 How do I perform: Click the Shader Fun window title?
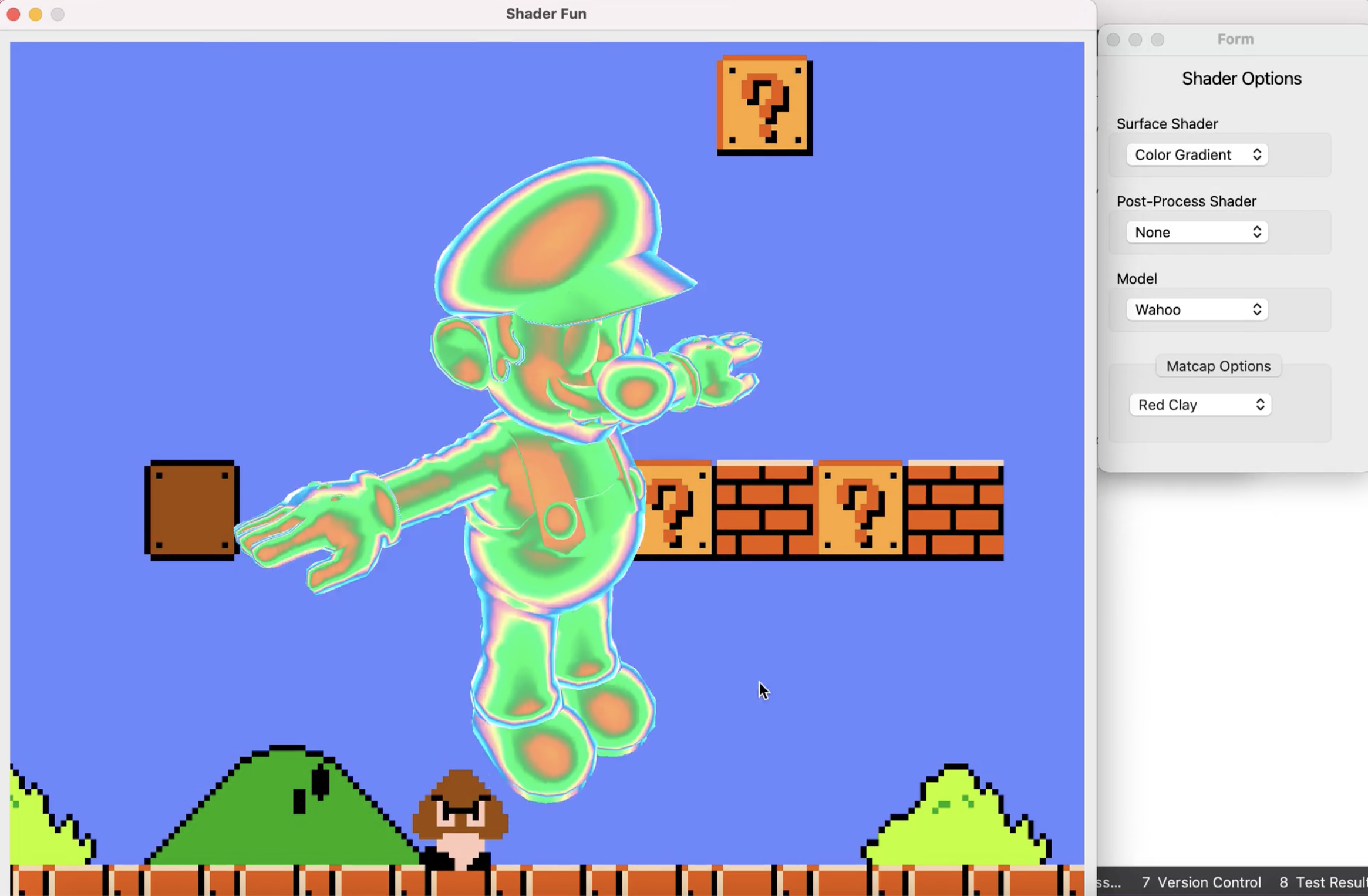pos(546,14)
